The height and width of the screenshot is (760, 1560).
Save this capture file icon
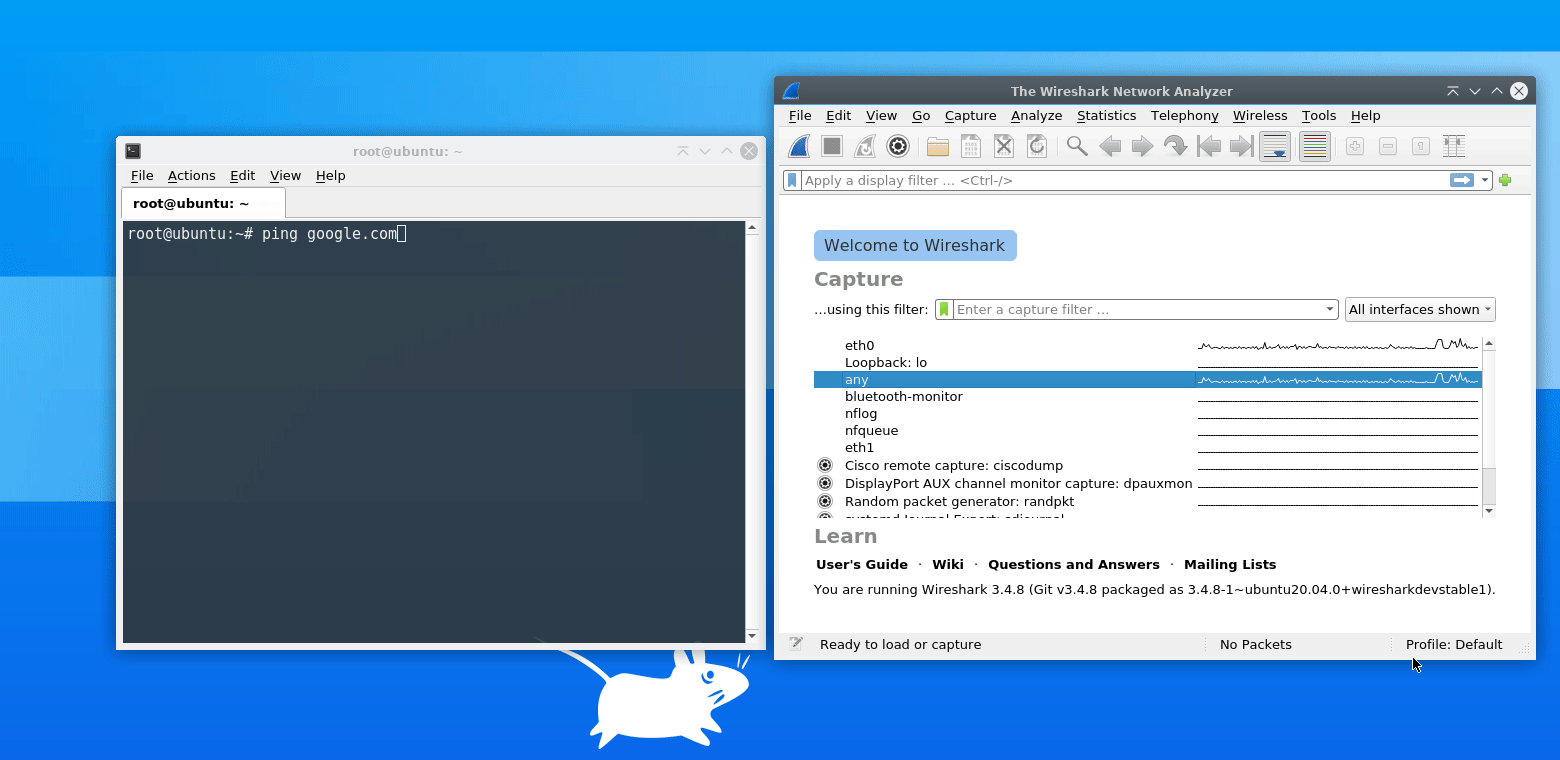point(971,147)
